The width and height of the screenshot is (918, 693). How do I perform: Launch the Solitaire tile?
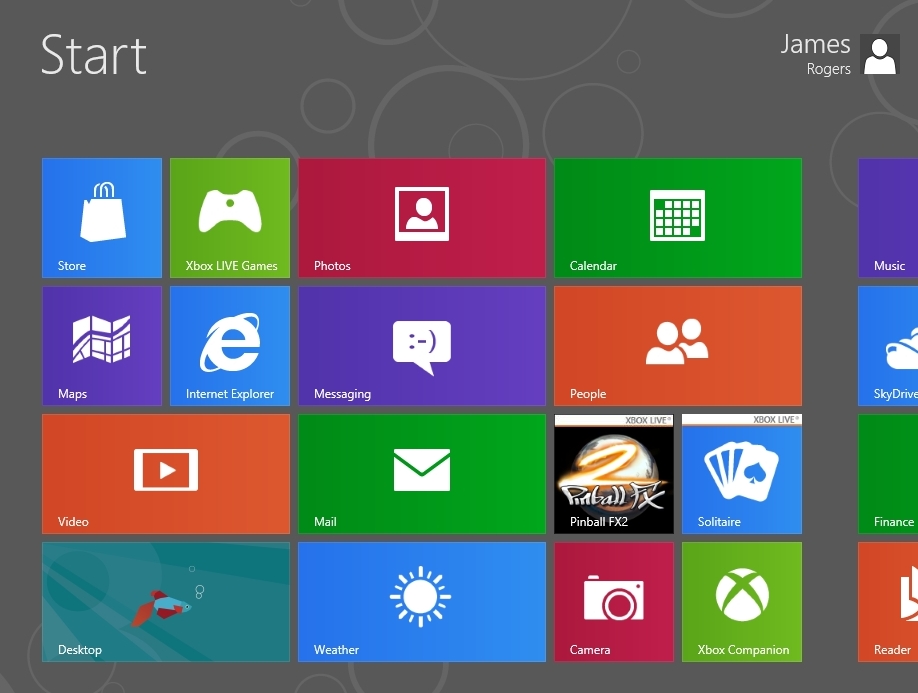point(742,474)
